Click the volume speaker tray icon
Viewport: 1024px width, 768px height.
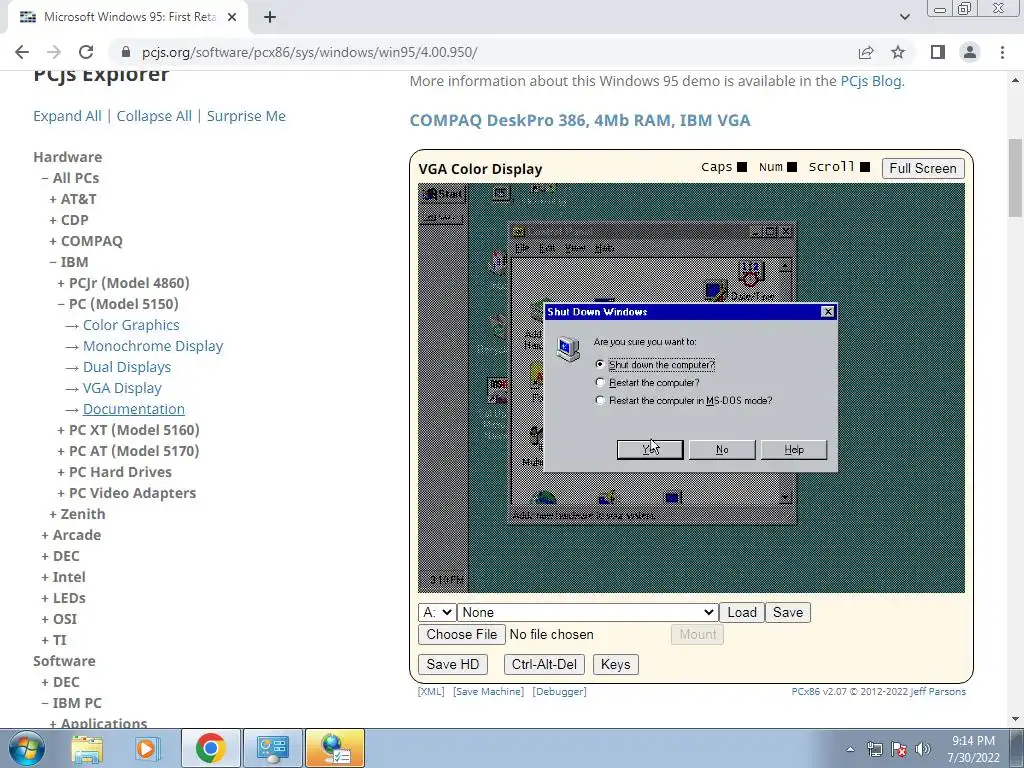coord(923,749)
